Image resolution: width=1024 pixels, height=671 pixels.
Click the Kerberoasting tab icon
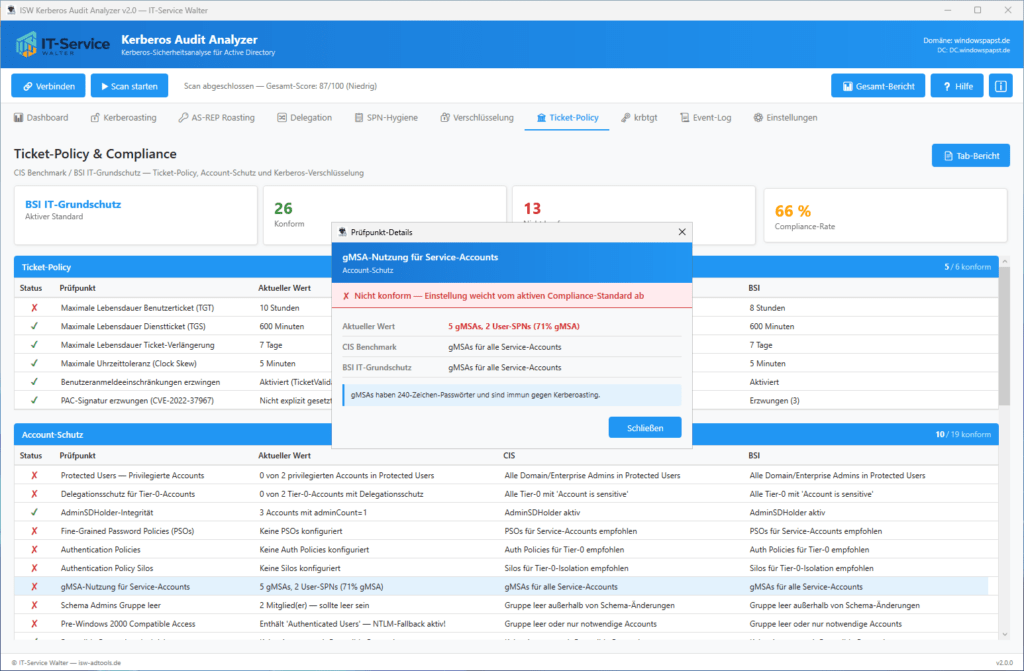pyautogui.click(x=95, y=118)
